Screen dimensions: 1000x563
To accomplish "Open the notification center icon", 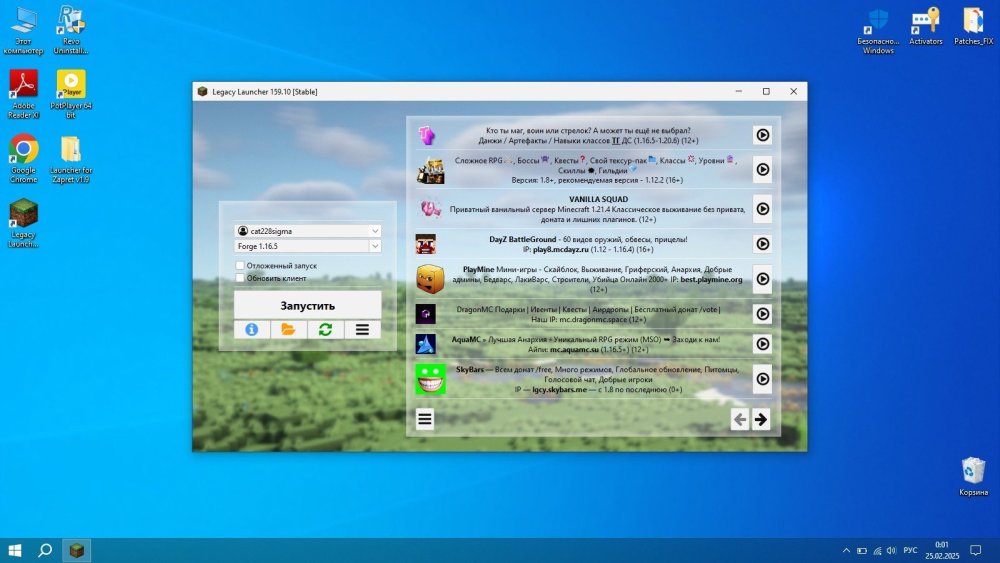I will (x=975, y=550).
